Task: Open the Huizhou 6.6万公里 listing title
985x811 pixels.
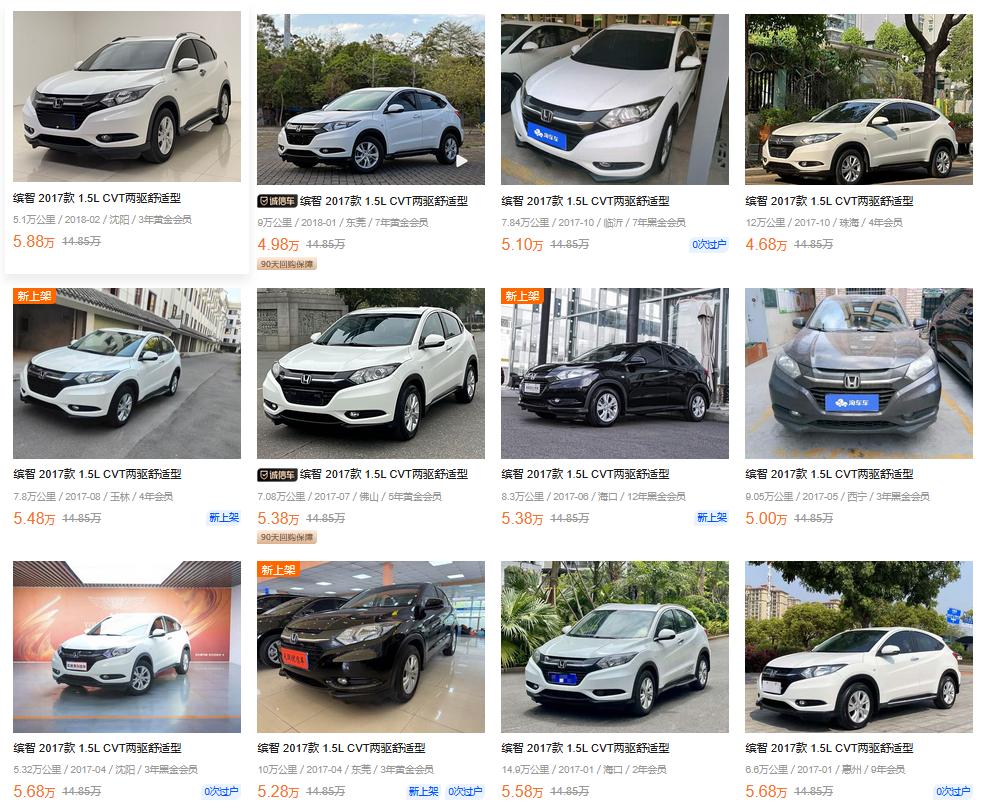Action: tap(829, 748)
